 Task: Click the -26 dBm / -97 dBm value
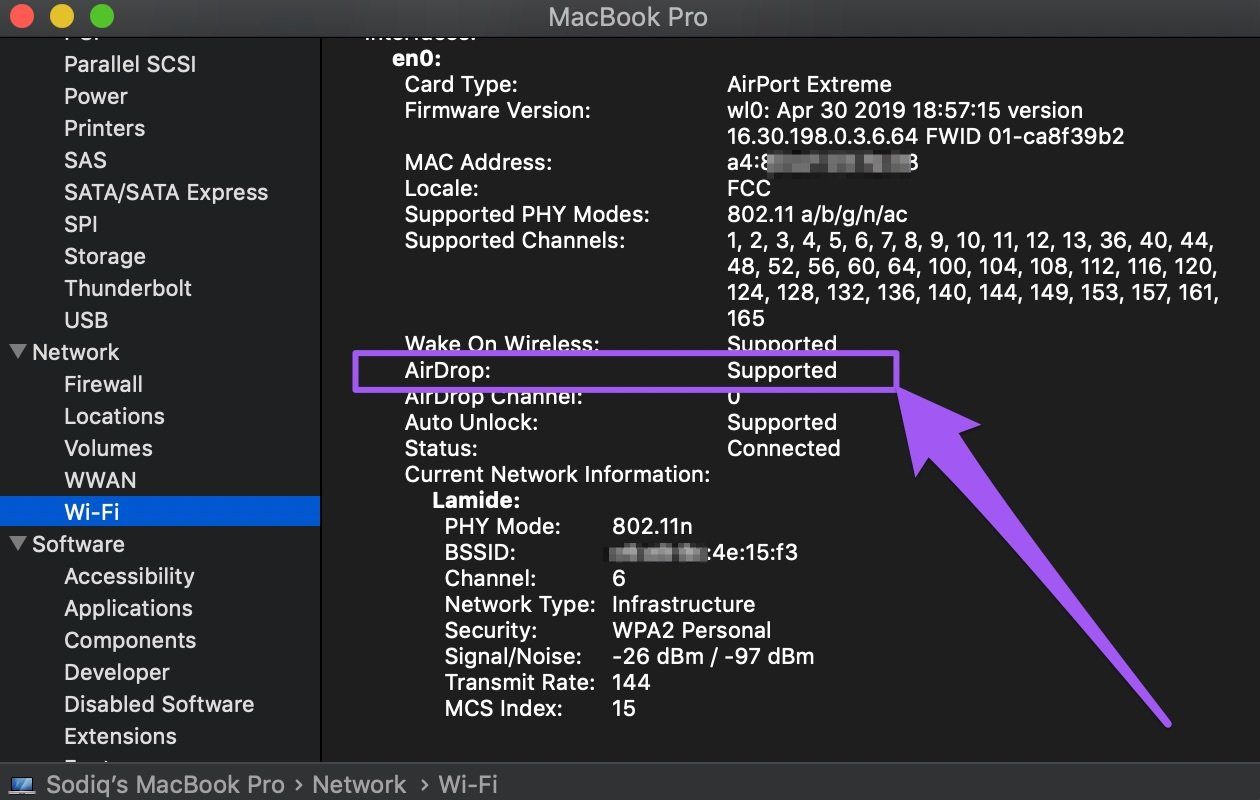tap(713, 657)
